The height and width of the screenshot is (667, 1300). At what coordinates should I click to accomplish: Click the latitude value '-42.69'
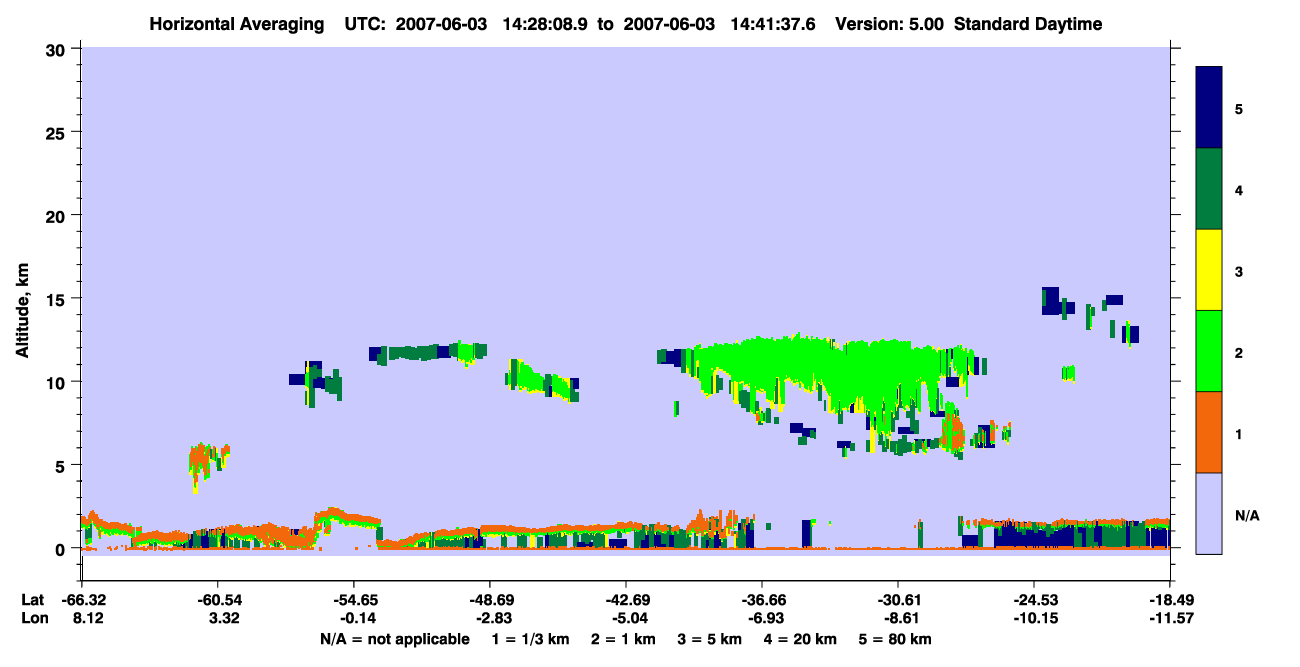pos(626,600)
